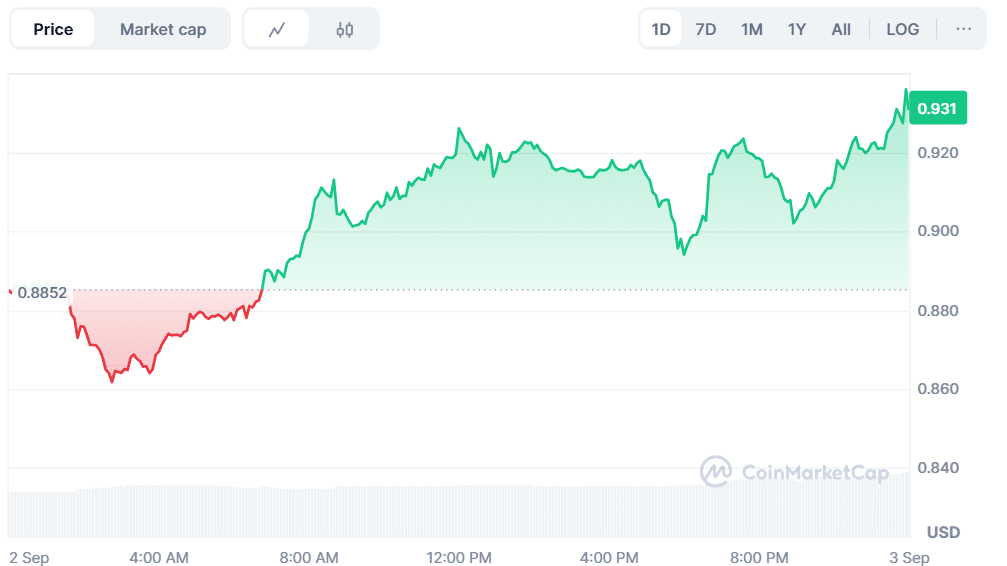Screen dimensions: 1007x566
Task: Click the 0.900 price axis label
Action: (x=938, y=231)
